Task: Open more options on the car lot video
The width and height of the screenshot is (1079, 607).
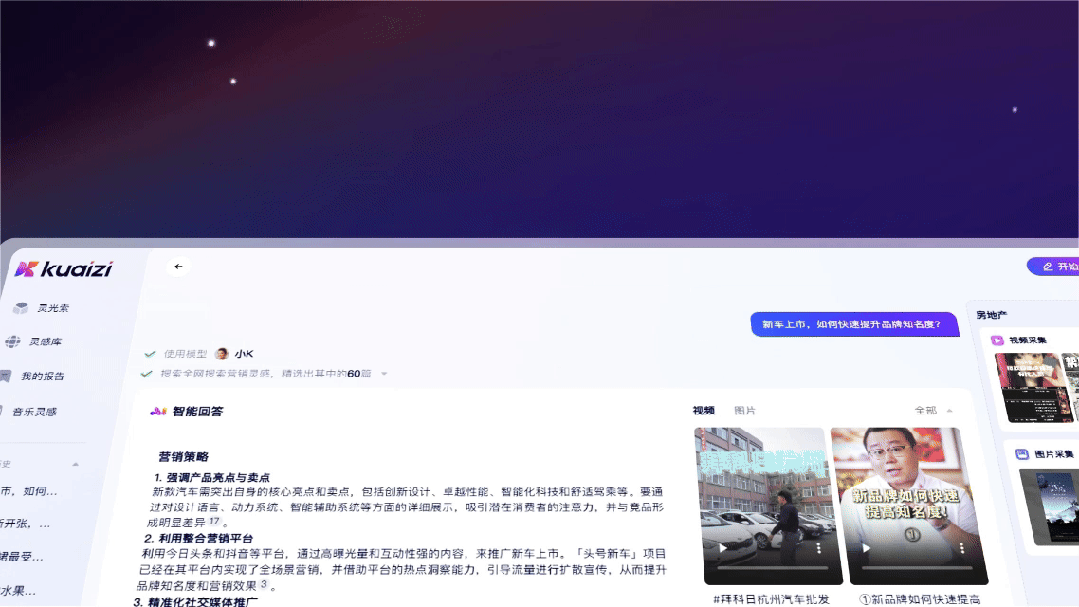Action: click(x=818, y=548)
